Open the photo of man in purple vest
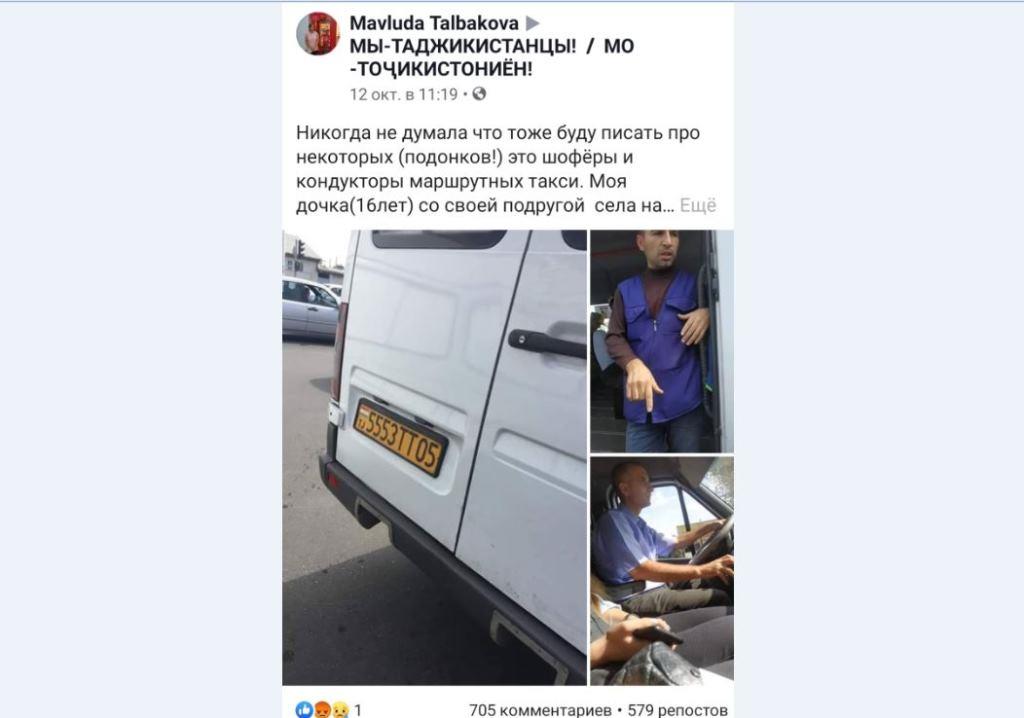The height and width of the screenshot is (718, 1024). (x=662, y=341)
